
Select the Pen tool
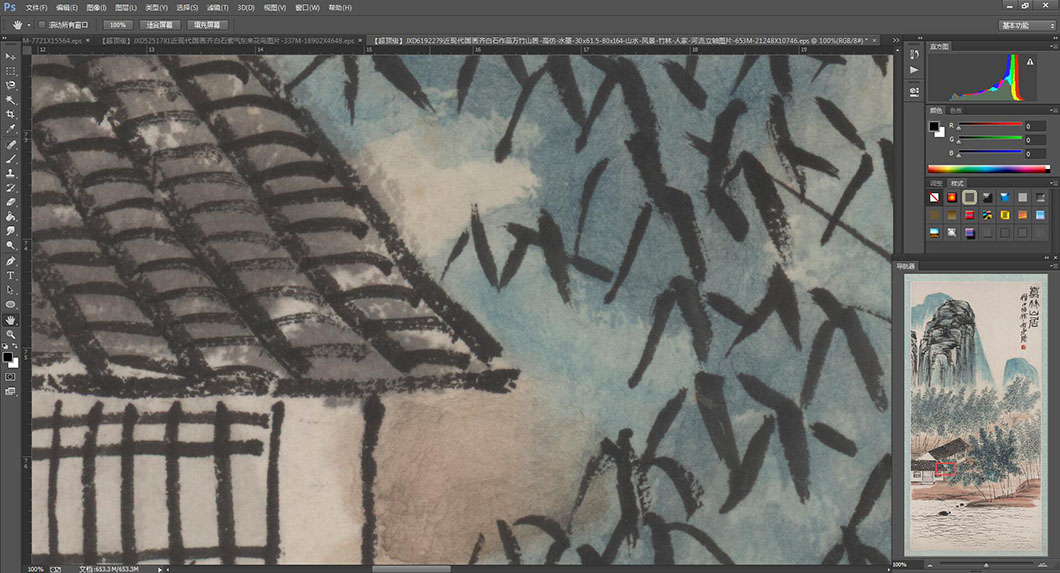pyautogui.click(x=10, y=261)
